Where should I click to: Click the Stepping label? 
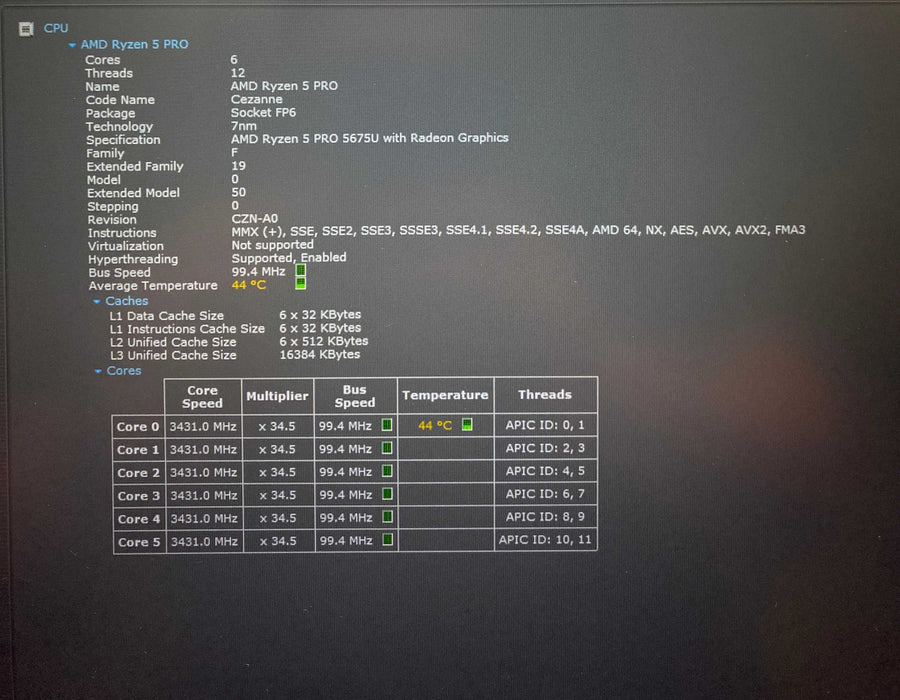tap(112, 207)
